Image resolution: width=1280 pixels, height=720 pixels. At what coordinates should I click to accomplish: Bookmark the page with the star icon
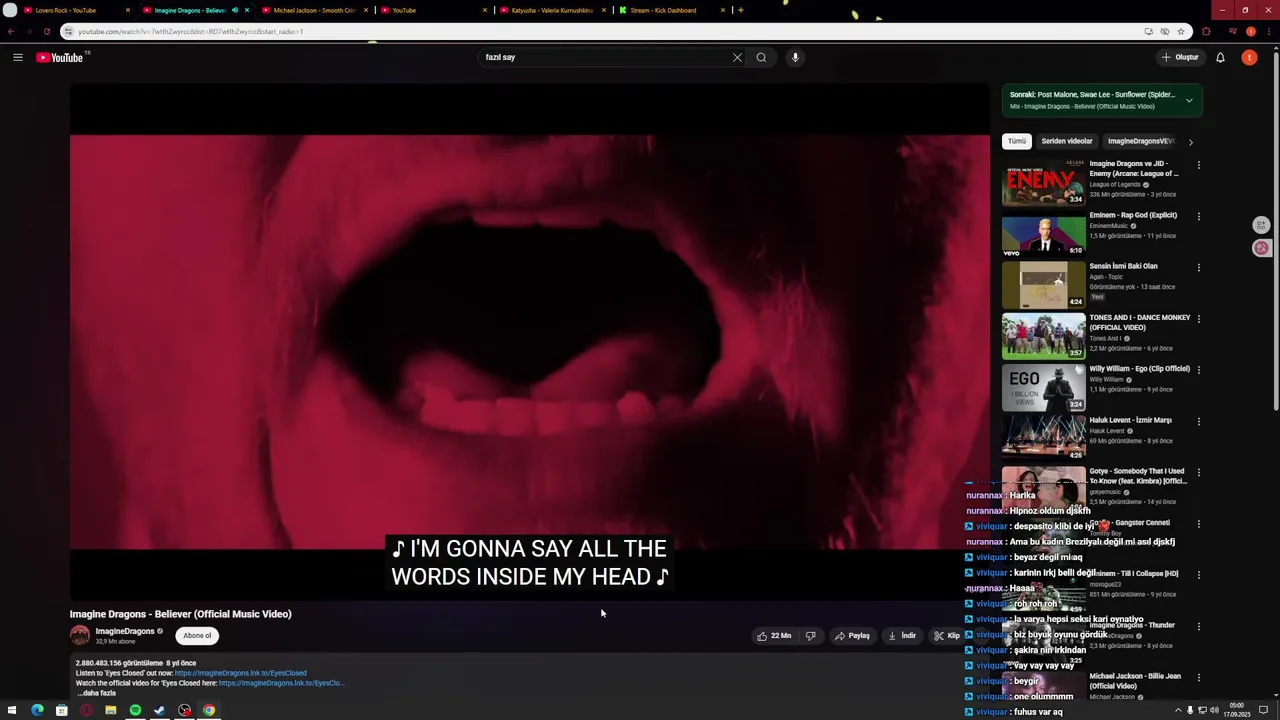(1181, 31)
